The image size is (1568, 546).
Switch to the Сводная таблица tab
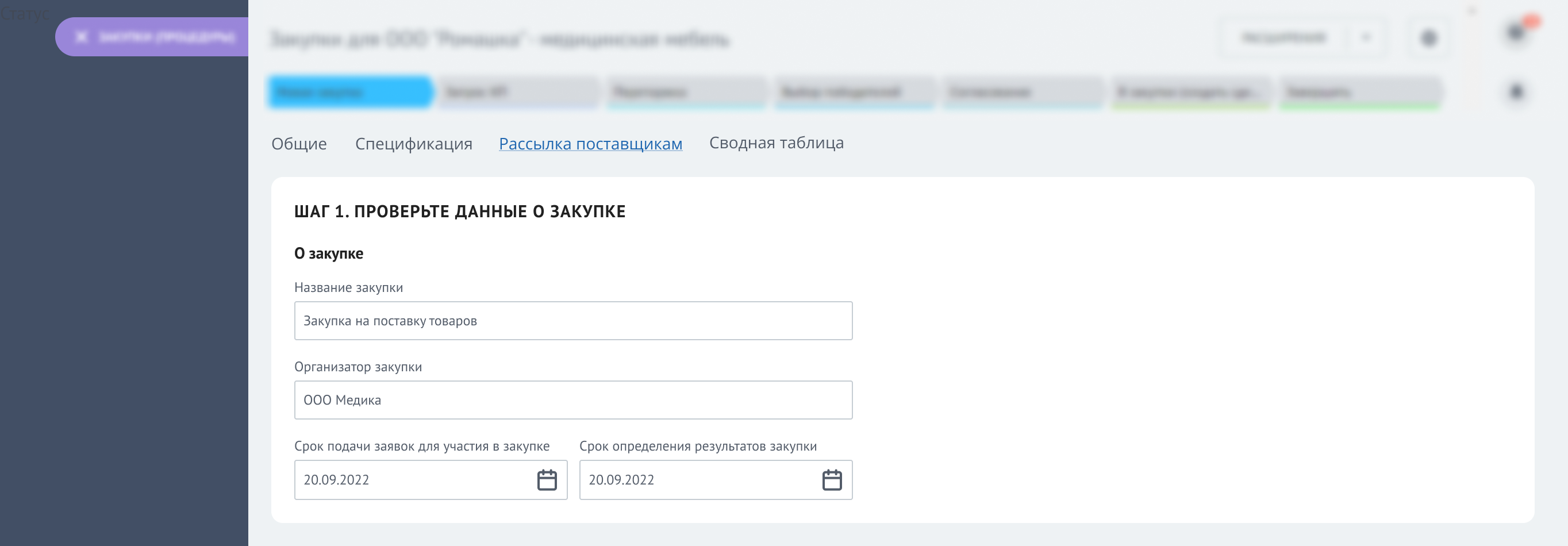[x=775, y=143]
